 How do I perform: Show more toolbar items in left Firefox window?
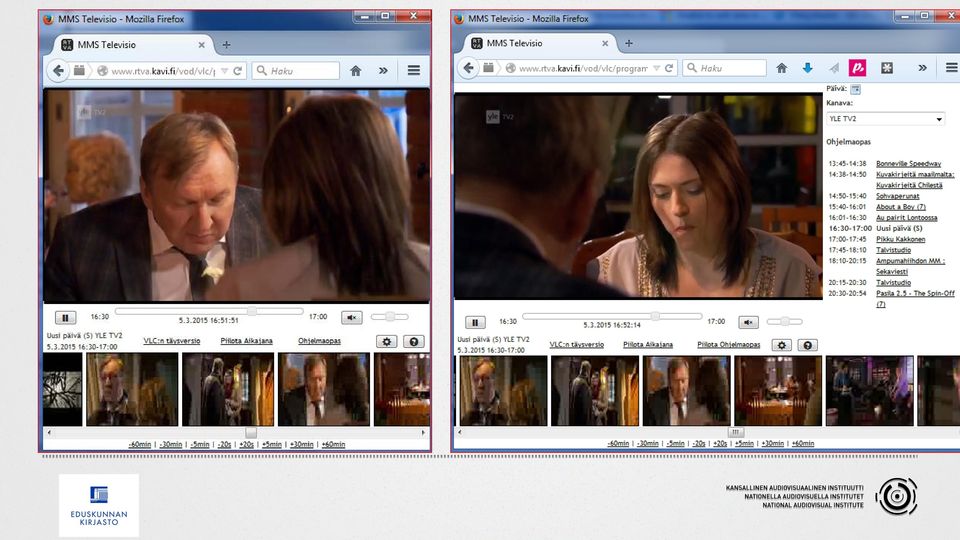click(383, 71)
